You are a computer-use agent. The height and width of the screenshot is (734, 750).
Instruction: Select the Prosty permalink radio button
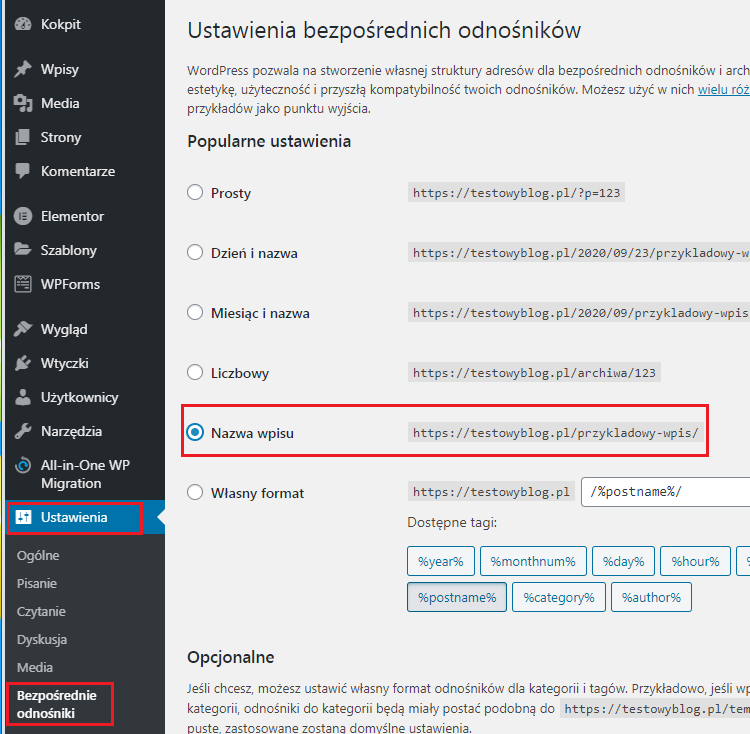(x=195, y=192)
